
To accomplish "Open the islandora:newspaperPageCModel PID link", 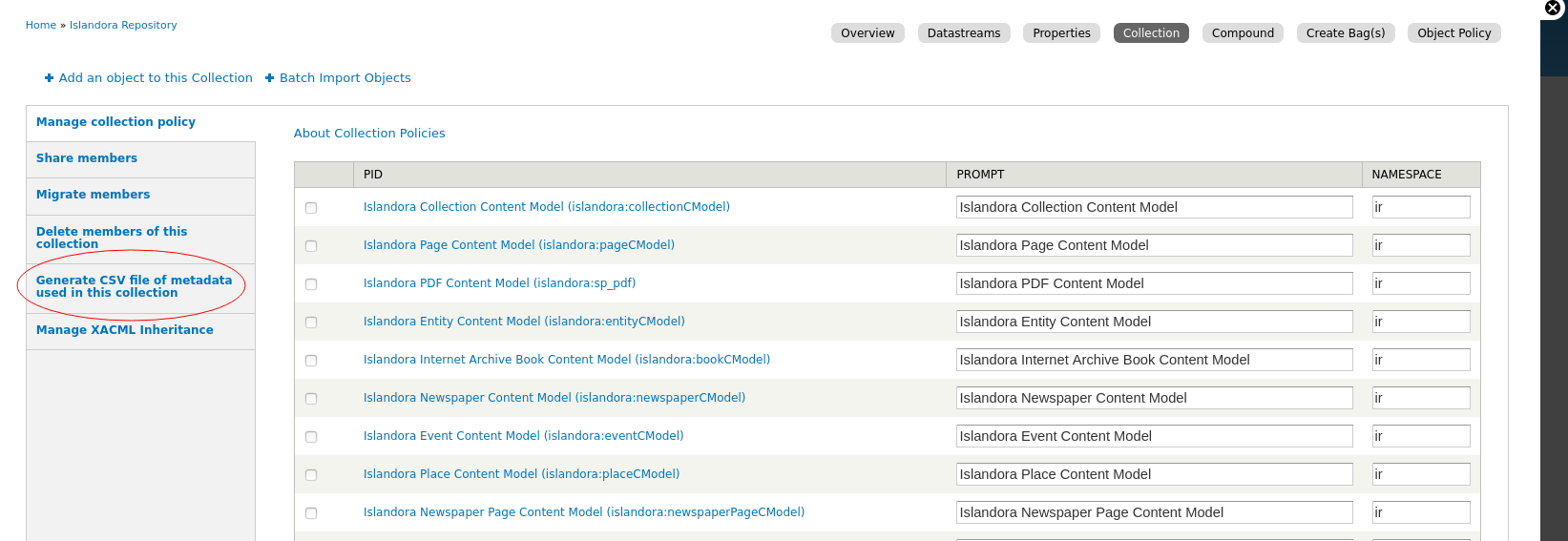I will coord(584,512).
